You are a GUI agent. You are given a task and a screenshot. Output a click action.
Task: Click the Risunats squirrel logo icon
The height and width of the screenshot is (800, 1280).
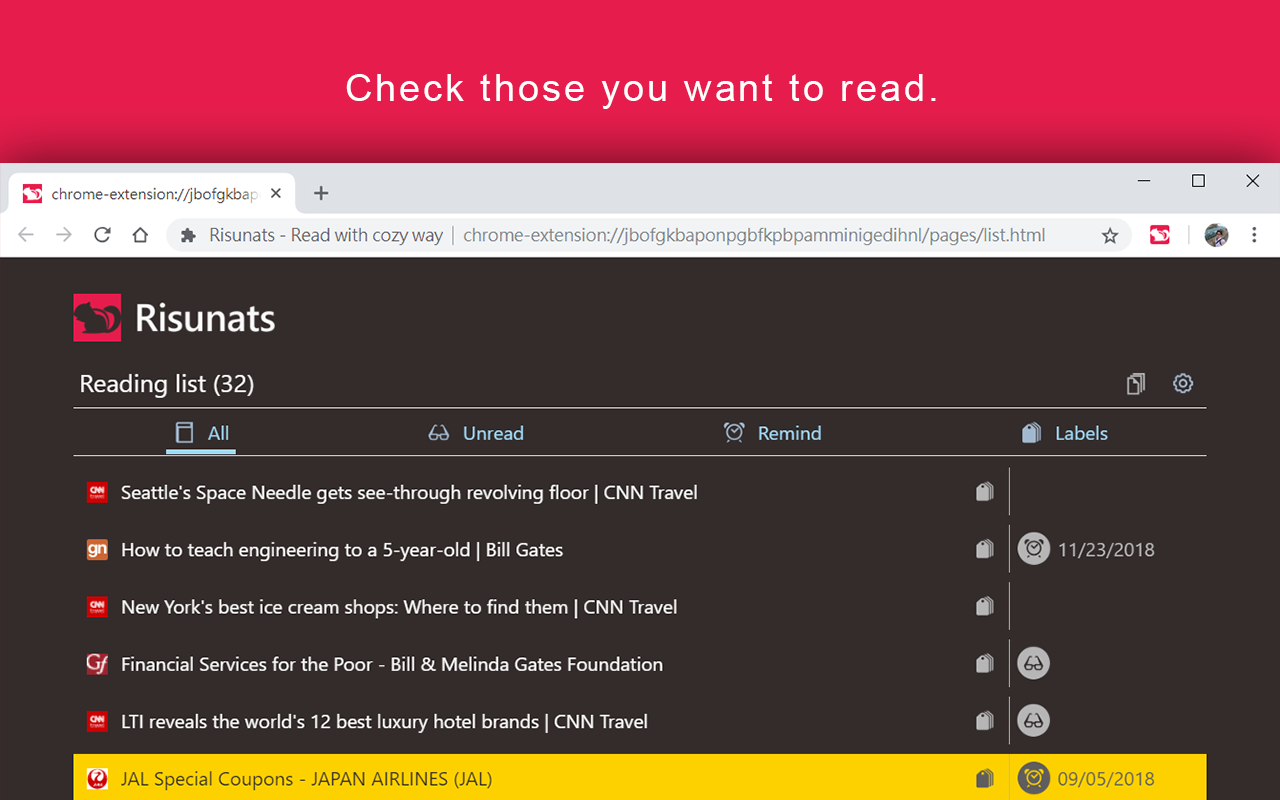point(97,318)
